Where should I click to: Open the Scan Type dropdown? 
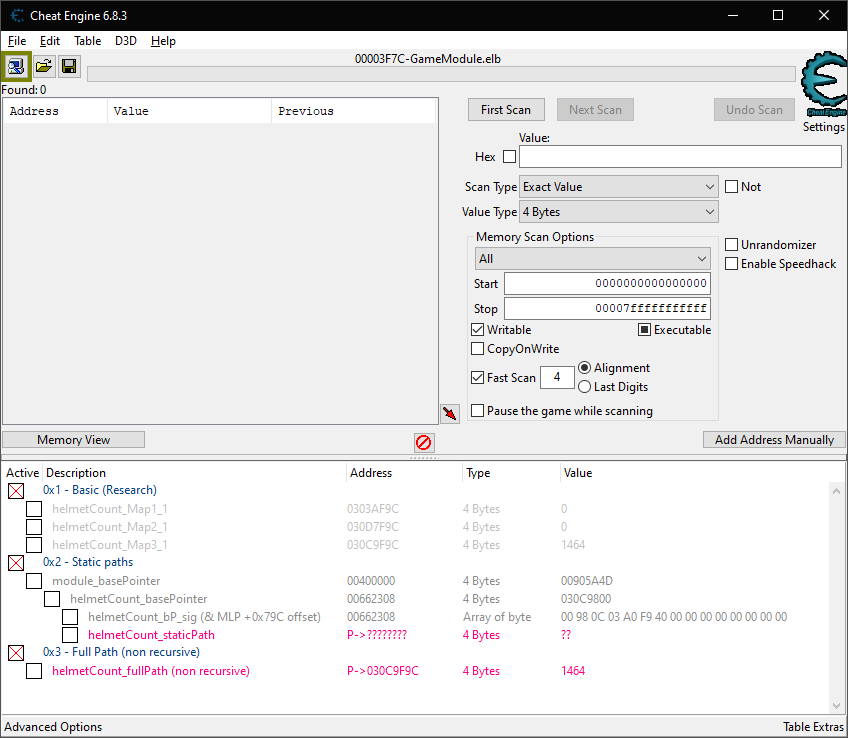(x=618, y=187)
